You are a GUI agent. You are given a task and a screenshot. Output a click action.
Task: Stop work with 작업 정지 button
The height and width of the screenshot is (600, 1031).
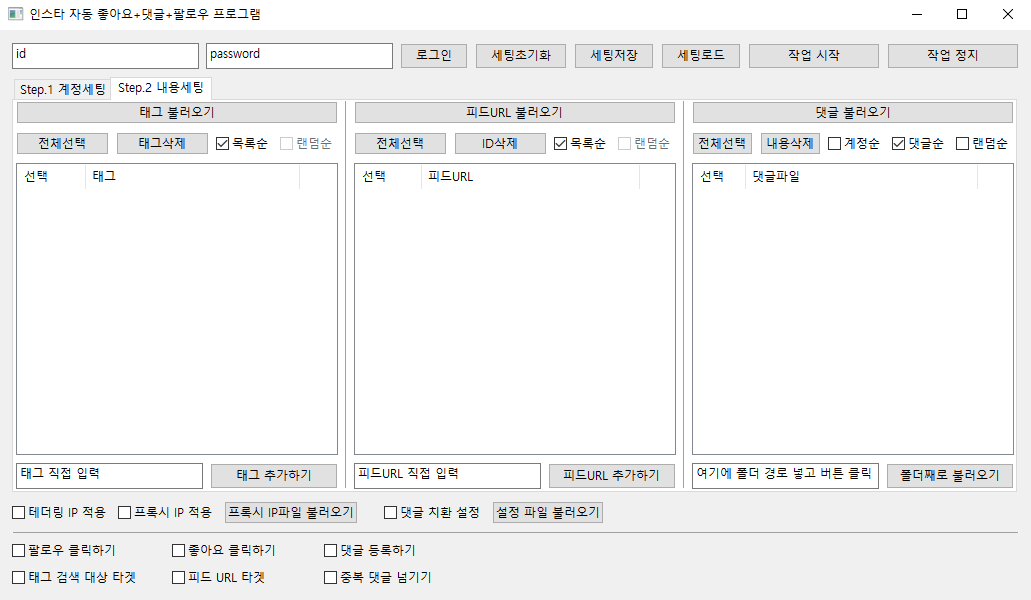(952, 56)
